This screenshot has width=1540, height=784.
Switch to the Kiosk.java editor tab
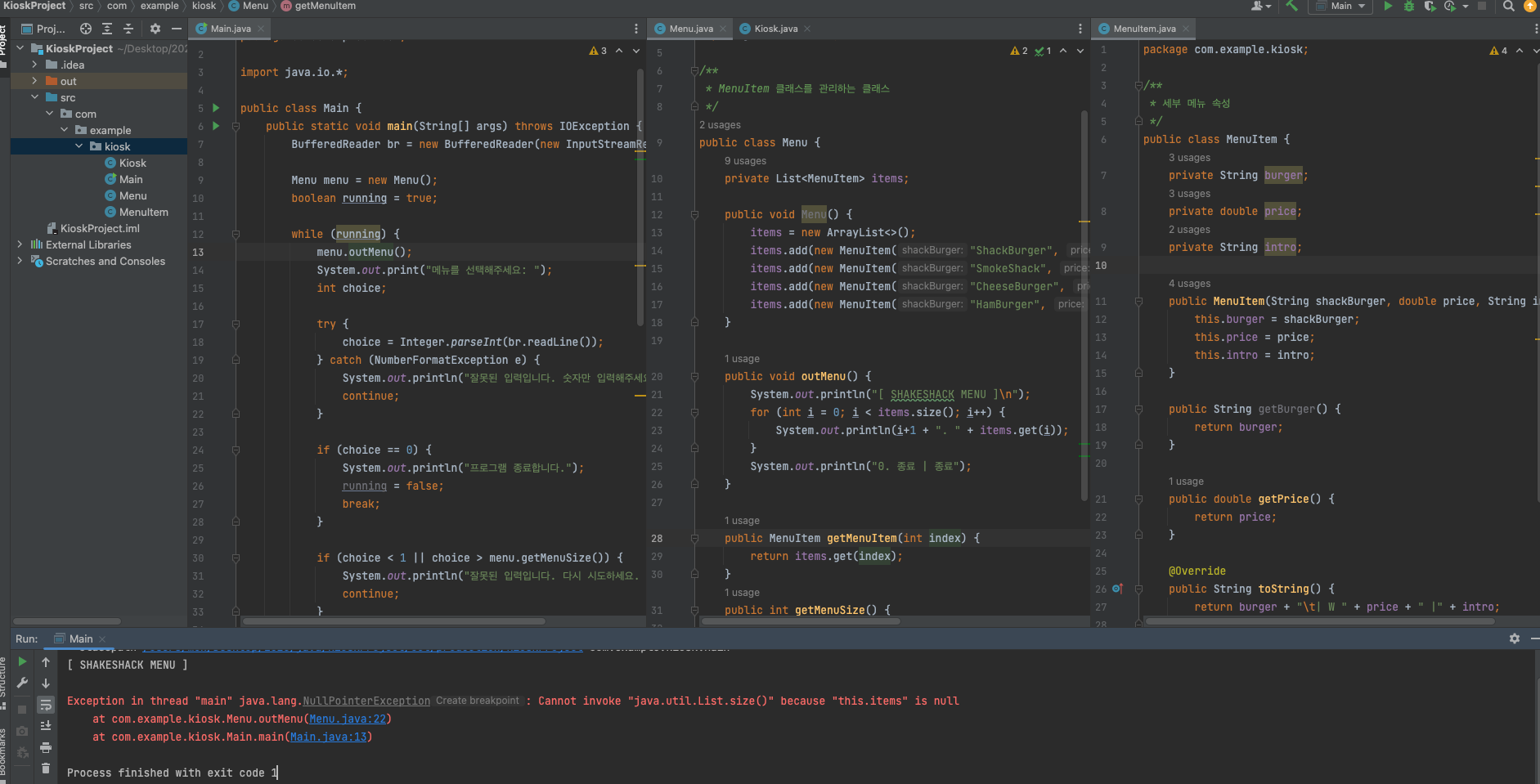[775, 29]
